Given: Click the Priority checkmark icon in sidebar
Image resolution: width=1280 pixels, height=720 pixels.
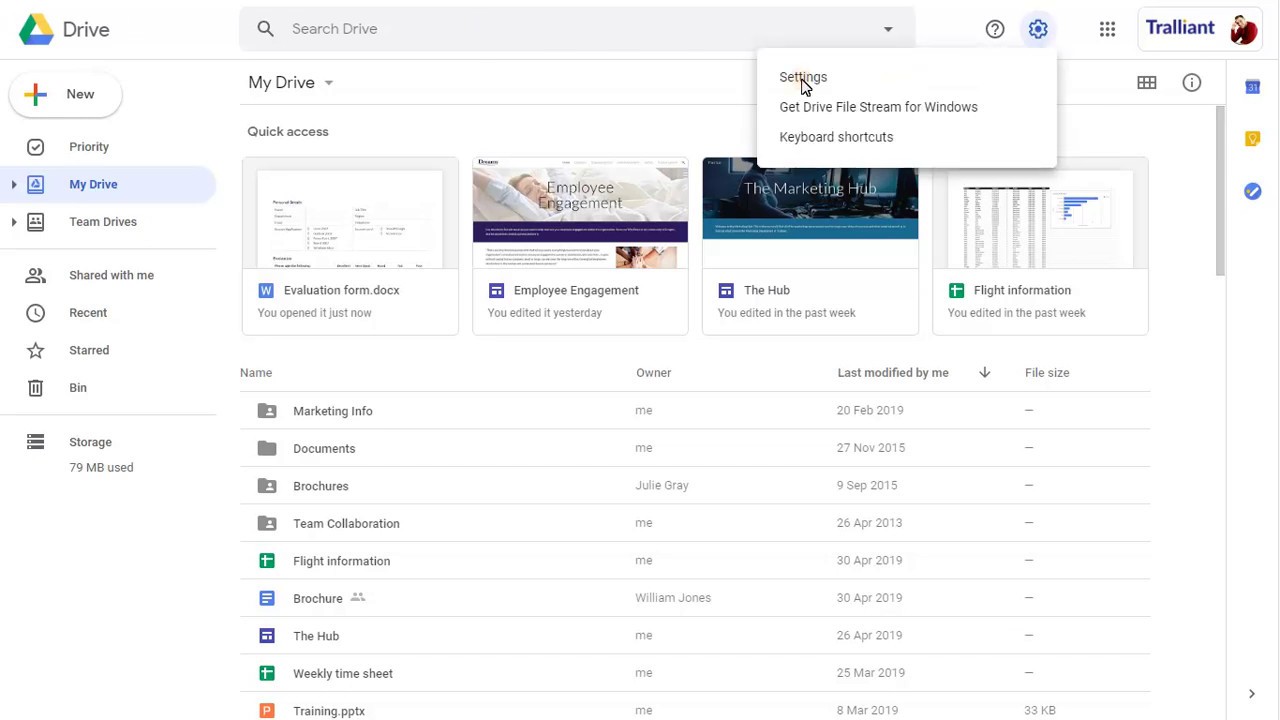Looking at the screenshot, I should tap(35, 147).
